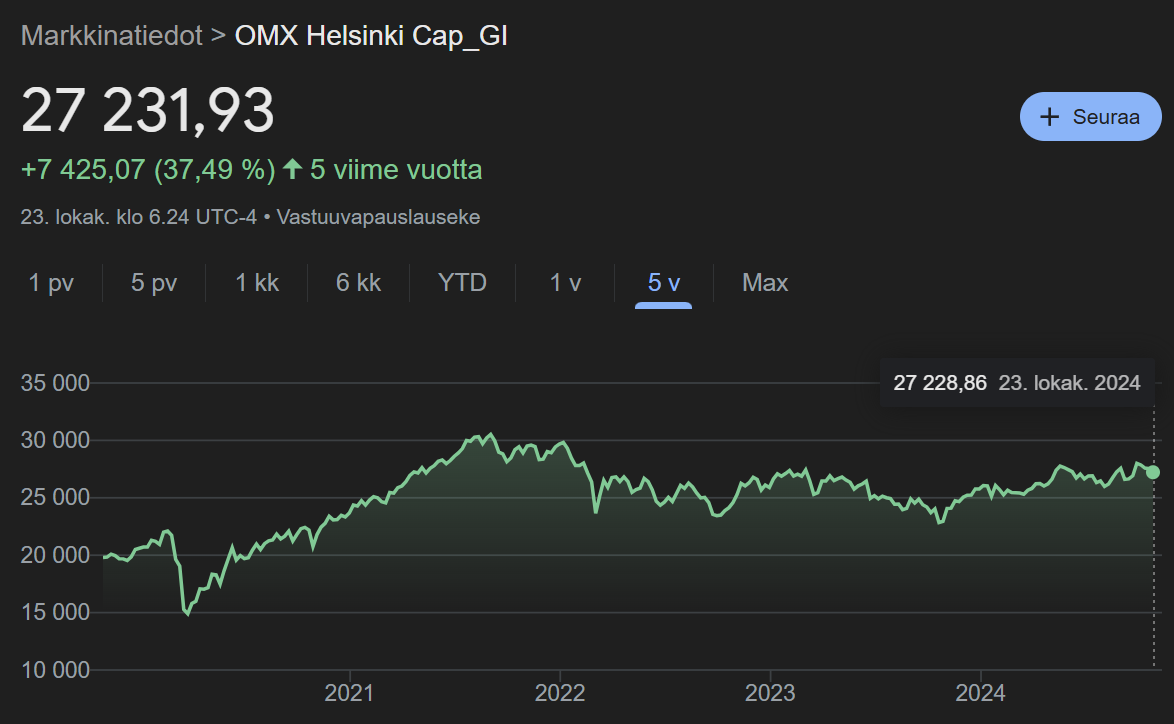Select the 5 pv time range tab
Viewport: 1174px width, 724px height.
[154, 283]
